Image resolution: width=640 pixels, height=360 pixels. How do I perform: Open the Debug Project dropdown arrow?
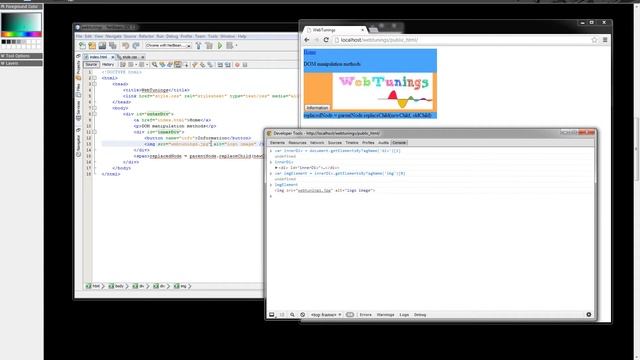(236, 46)
